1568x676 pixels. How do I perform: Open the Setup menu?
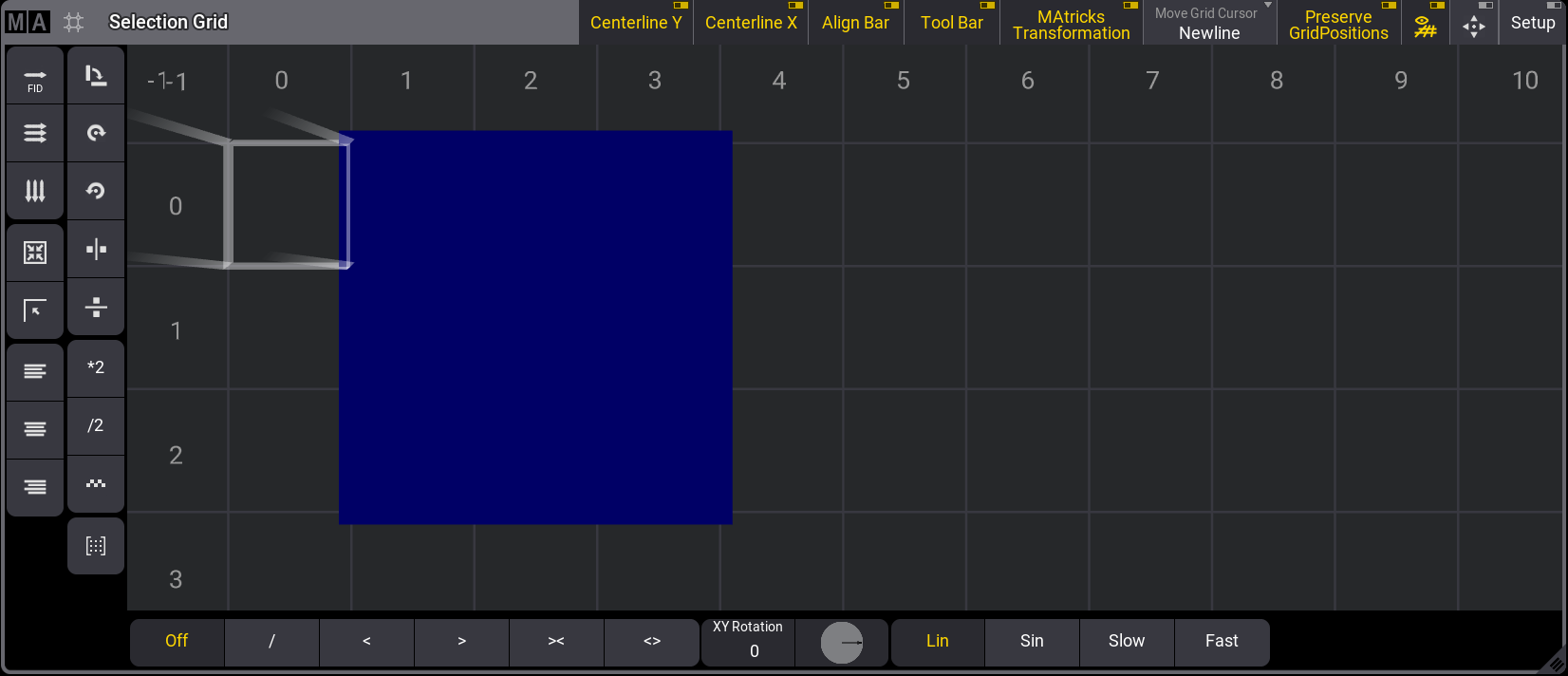point(1532,23)
